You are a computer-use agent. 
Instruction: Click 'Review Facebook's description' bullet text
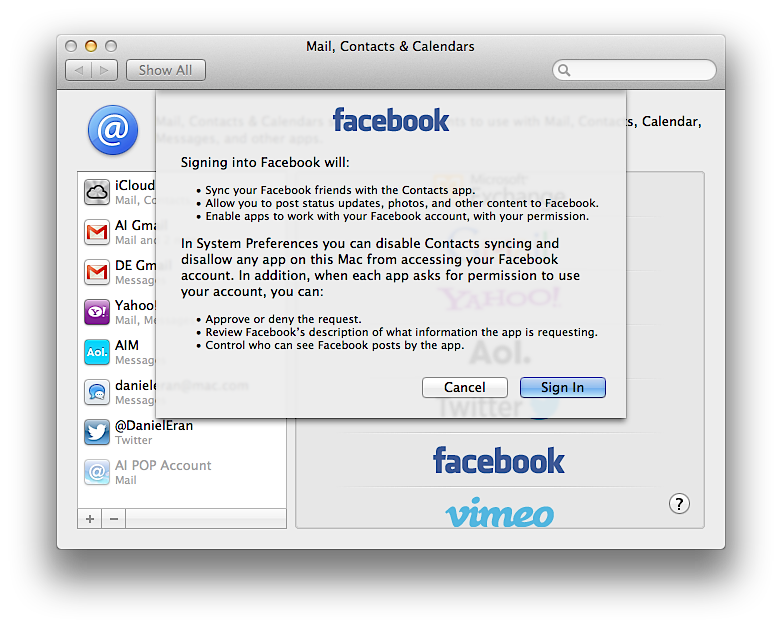point(401,332)
